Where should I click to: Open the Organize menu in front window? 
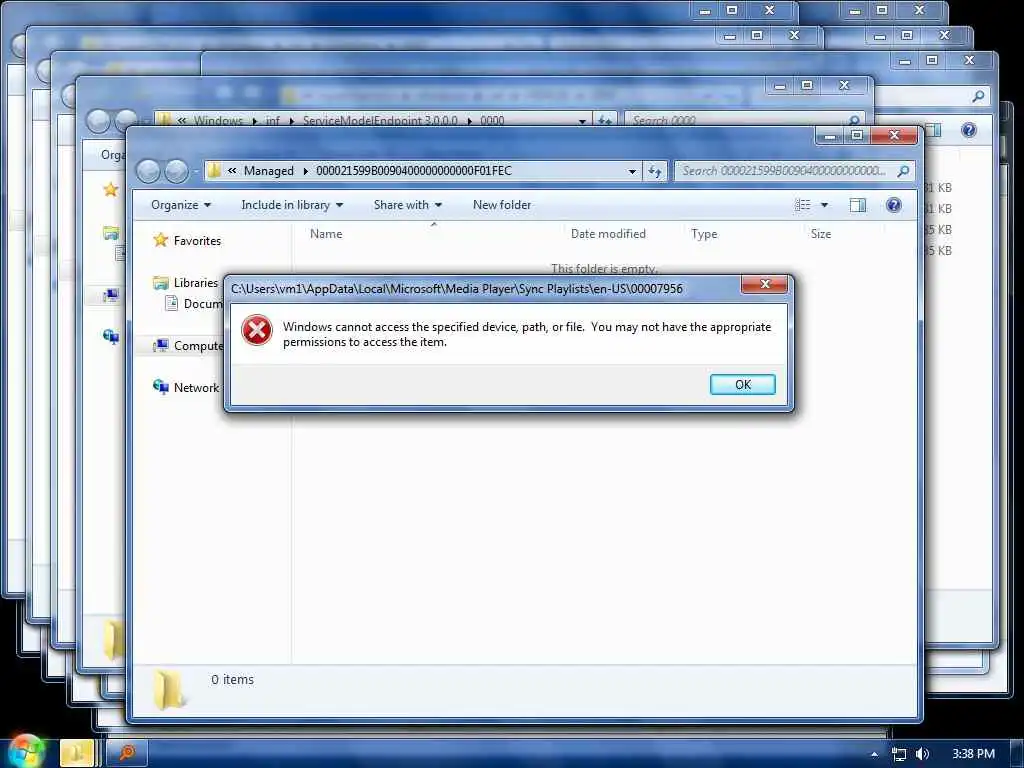click(181, 205)
